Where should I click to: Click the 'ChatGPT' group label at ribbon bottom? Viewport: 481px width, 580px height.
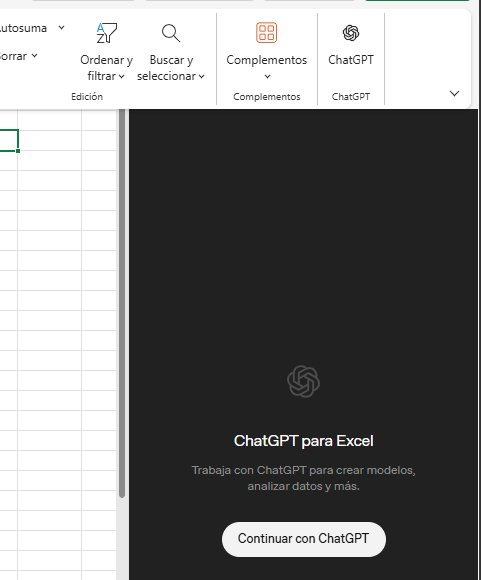coord(351,97)
